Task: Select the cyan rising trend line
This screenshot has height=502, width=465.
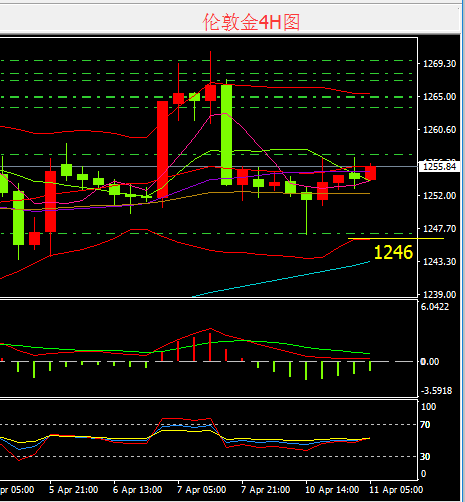Action: pyautogui.click(x=281, y=279)
